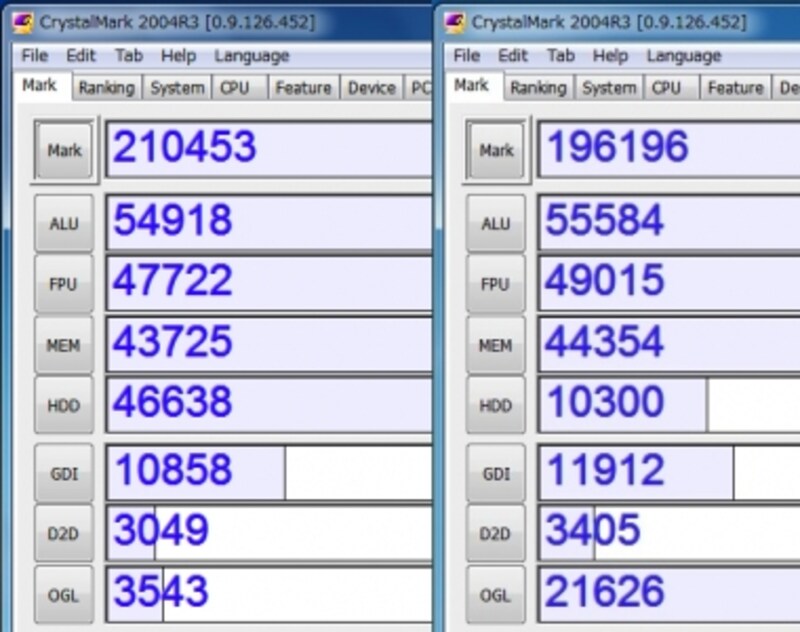Run D2D test in left window

click(64, 534)
